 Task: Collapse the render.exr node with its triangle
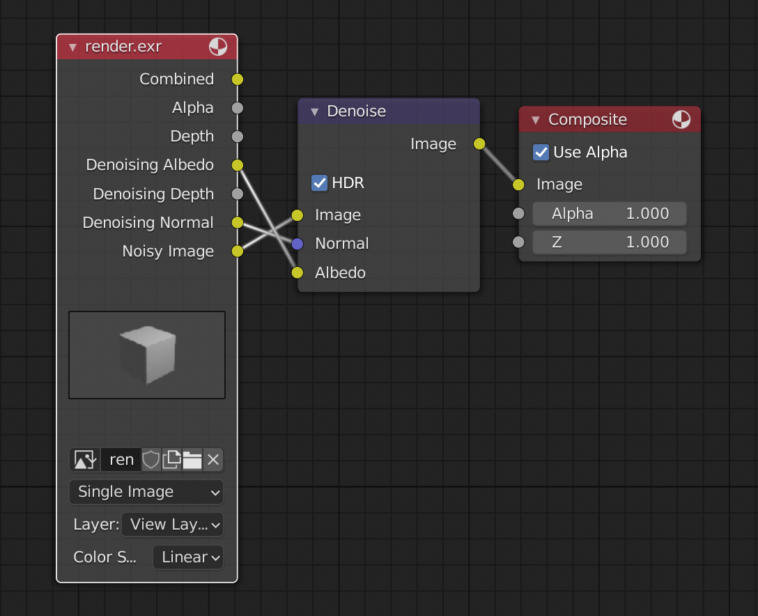72,47
